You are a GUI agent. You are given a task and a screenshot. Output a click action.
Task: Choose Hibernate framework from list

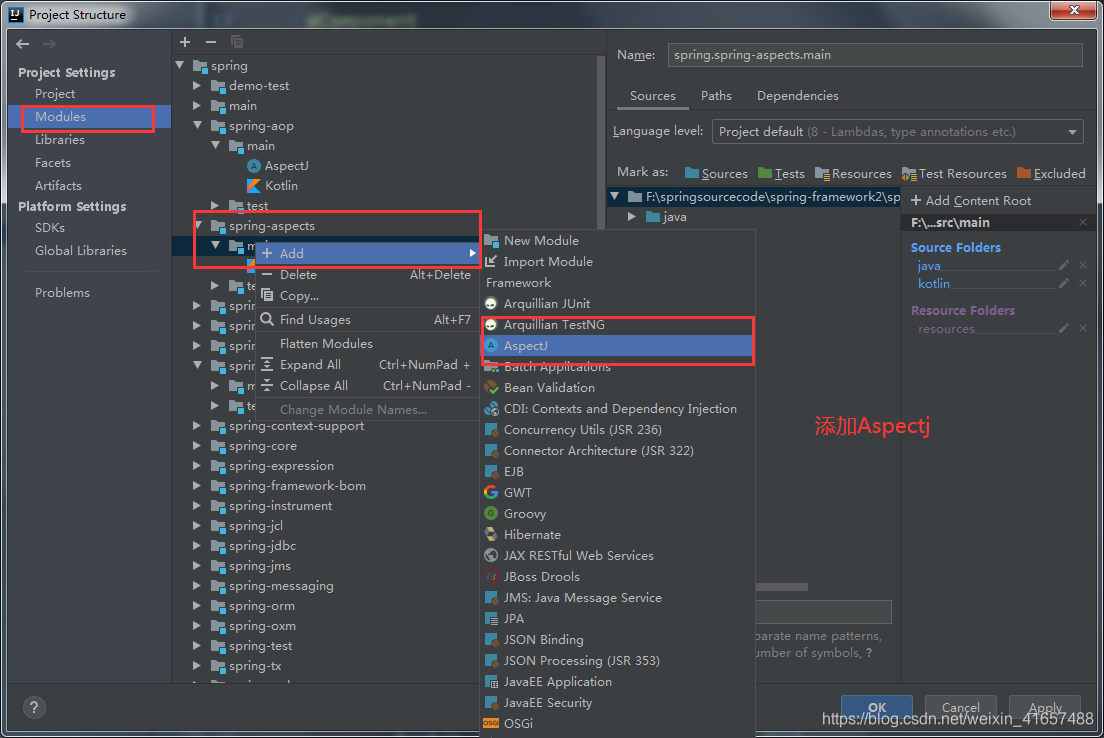point(617,534)
